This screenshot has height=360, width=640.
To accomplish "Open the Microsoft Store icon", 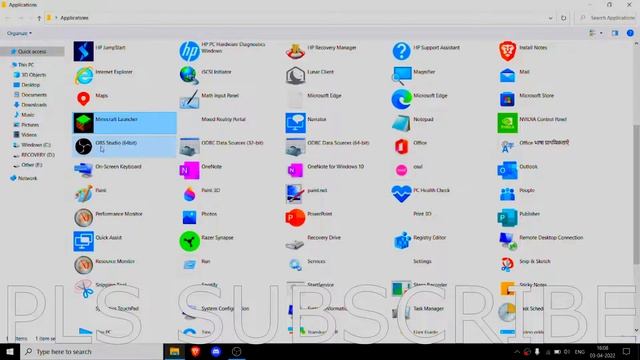I will [507, 99].
